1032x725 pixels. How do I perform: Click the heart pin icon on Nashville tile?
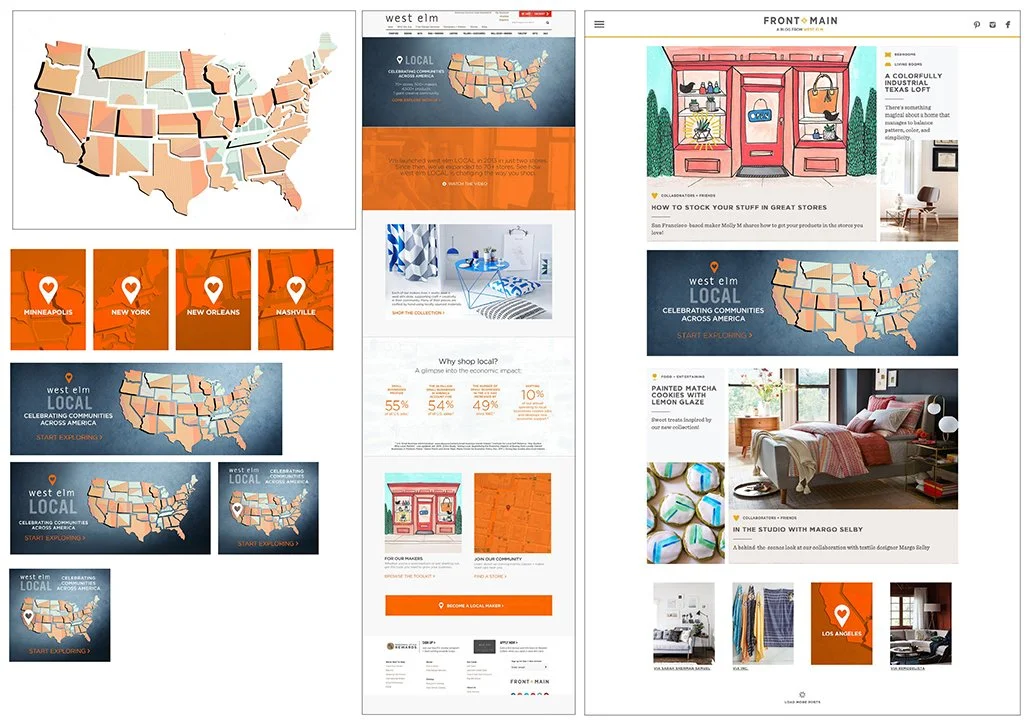296,289
